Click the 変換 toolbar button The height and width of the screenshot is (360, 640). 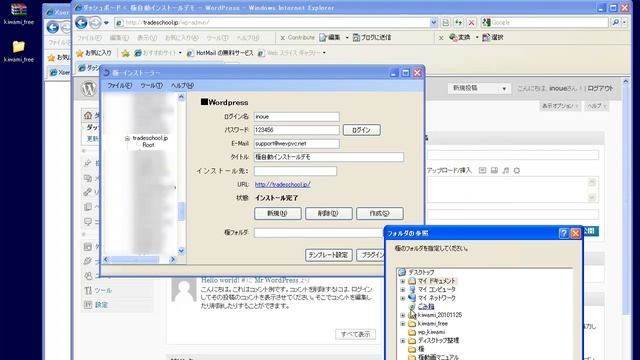[460, 38]
